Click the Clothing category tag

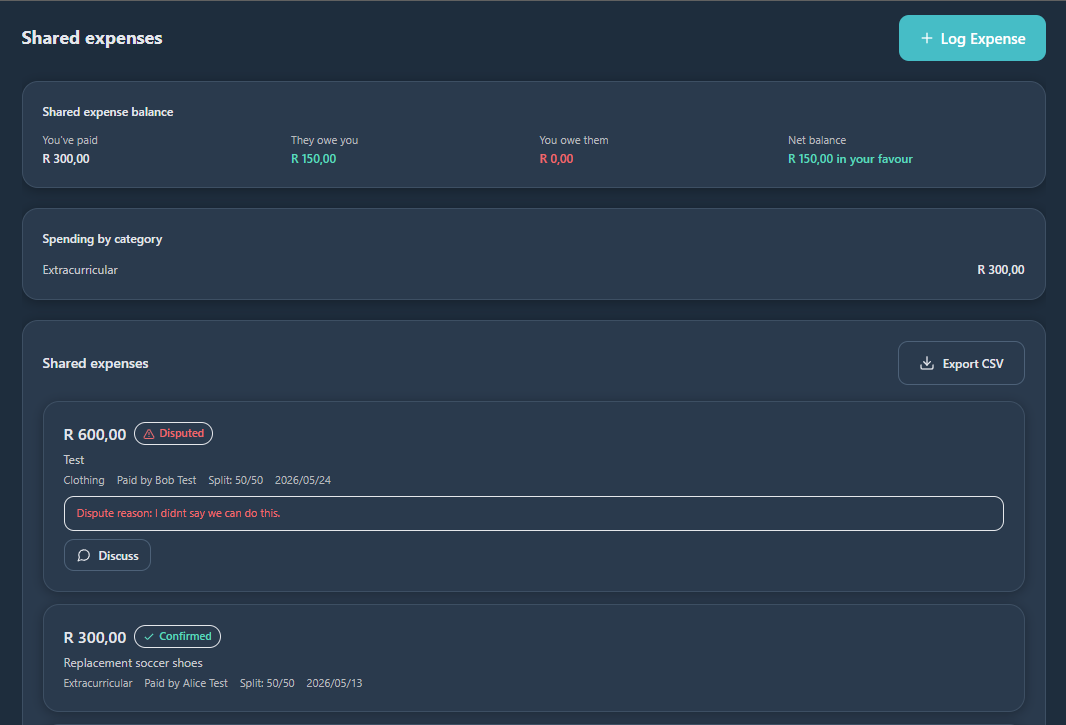[84, 480]
